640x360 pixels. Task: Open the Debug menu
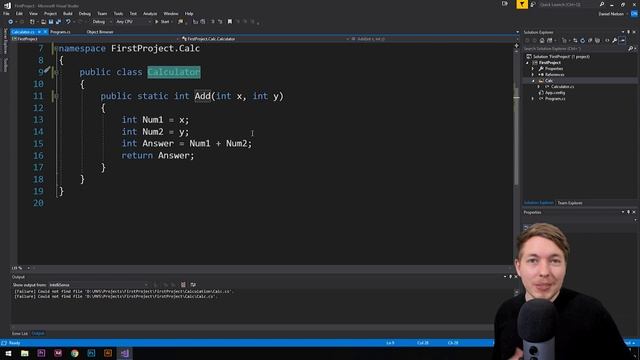click(x=84, y=13)
